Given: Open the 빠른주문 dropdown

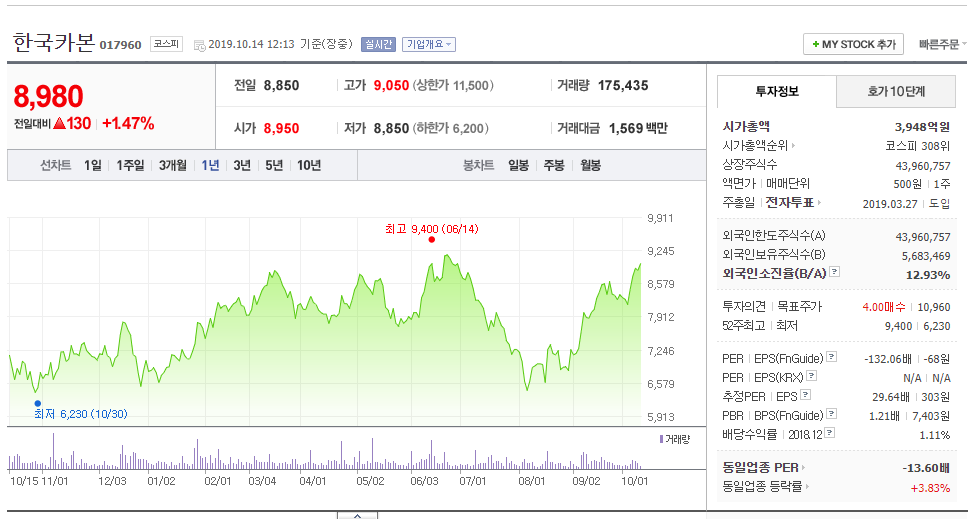Looking at the screenshot, I should point(942,44).
